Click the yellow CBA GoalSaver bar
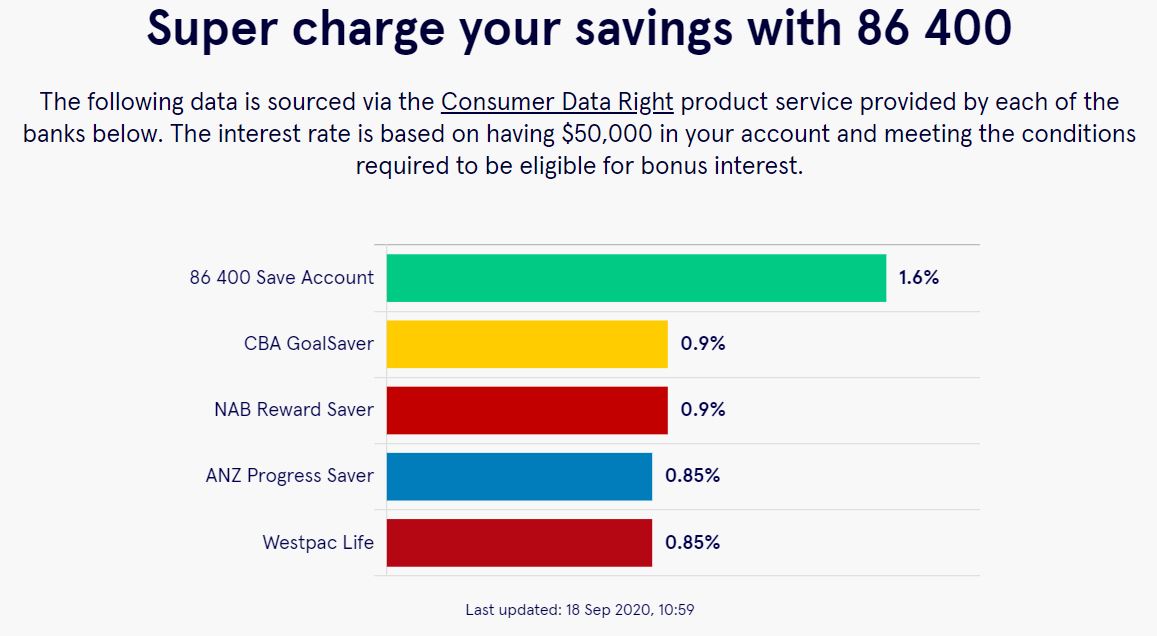This screenshot has height=636, width=1157. [527, 344]
